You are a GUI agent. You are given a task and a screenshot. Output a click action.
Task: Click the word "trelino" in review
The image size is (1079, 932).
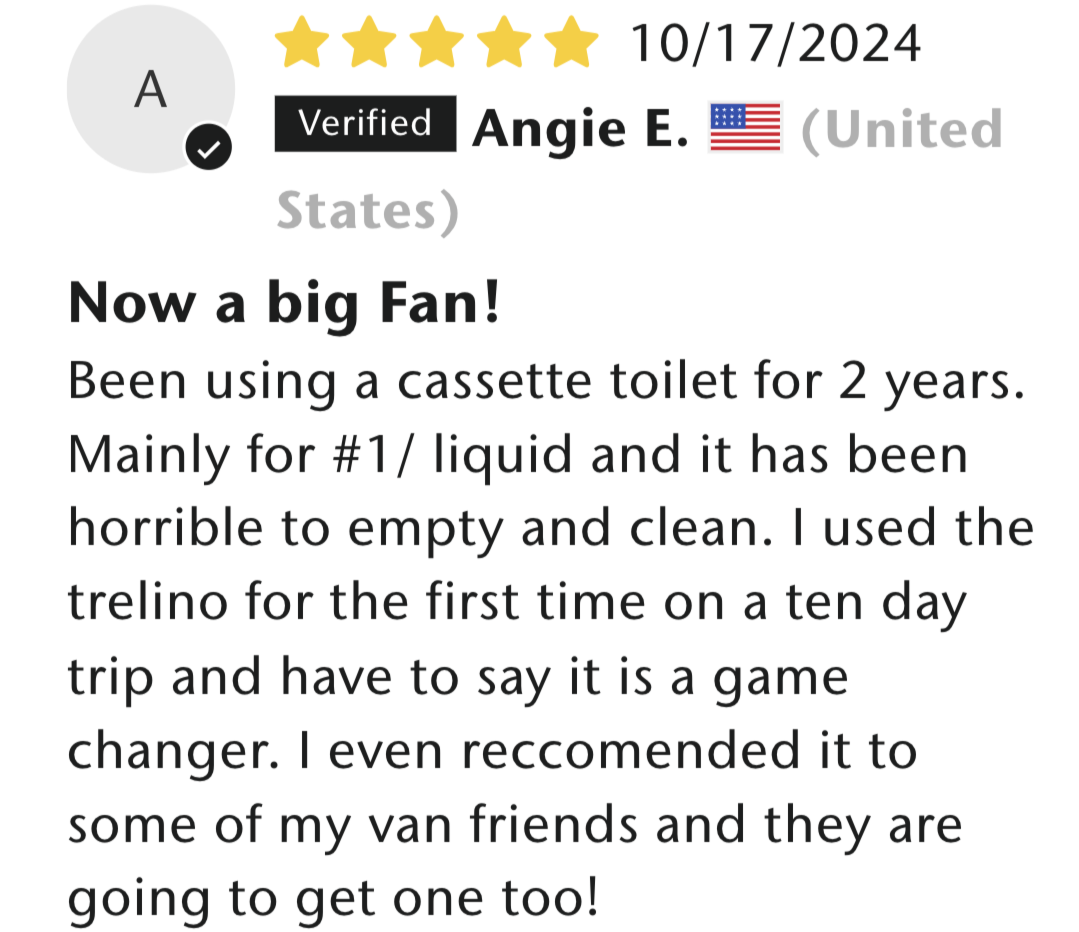click(x=148, y=602)
